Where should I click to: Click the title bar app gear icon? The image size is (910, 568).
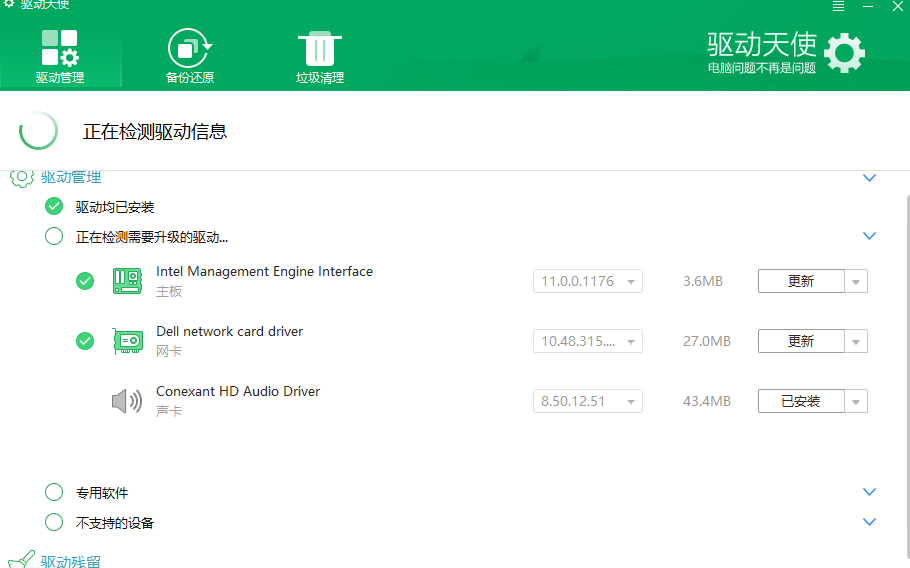(9, 3)
